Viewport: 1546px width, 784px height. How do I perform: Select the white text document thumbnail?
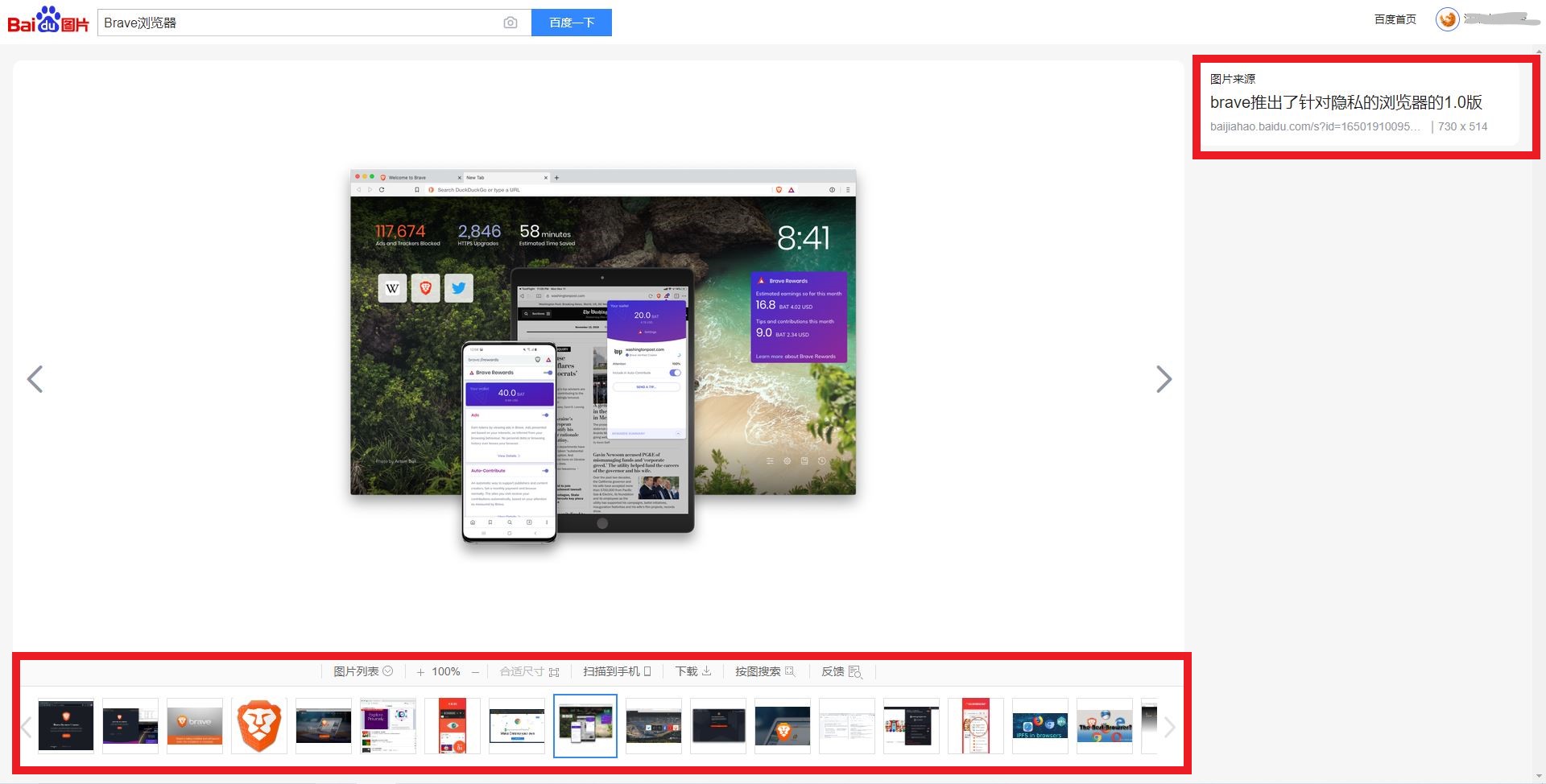click(x=847, y=726)
